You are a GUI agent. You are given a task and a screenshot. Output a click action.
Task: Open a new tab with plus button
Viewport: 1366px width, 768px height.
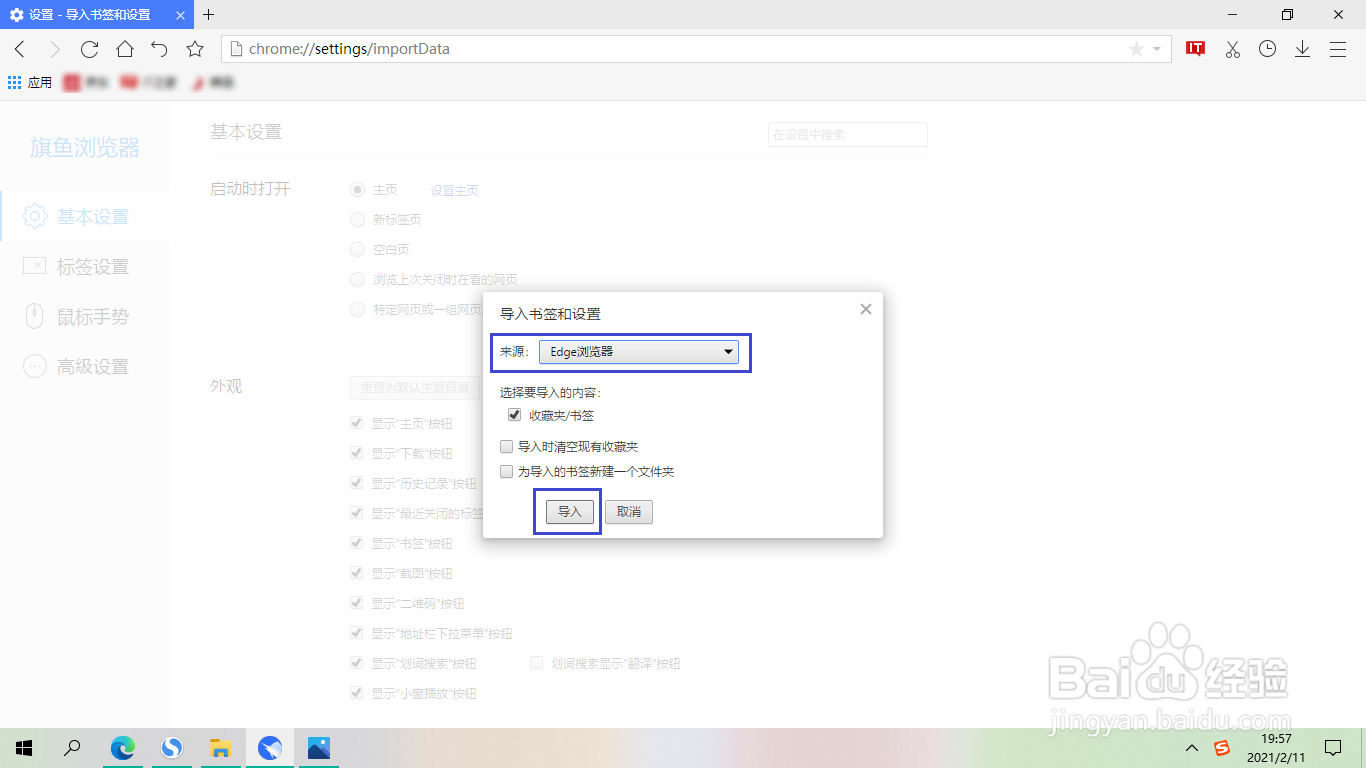(208, 15)
